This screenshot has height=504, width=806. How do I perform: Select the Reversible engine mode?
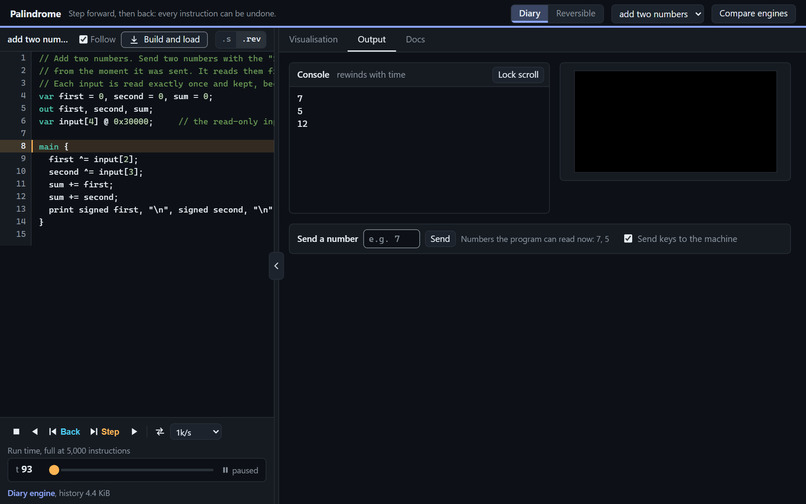[576, 13]
